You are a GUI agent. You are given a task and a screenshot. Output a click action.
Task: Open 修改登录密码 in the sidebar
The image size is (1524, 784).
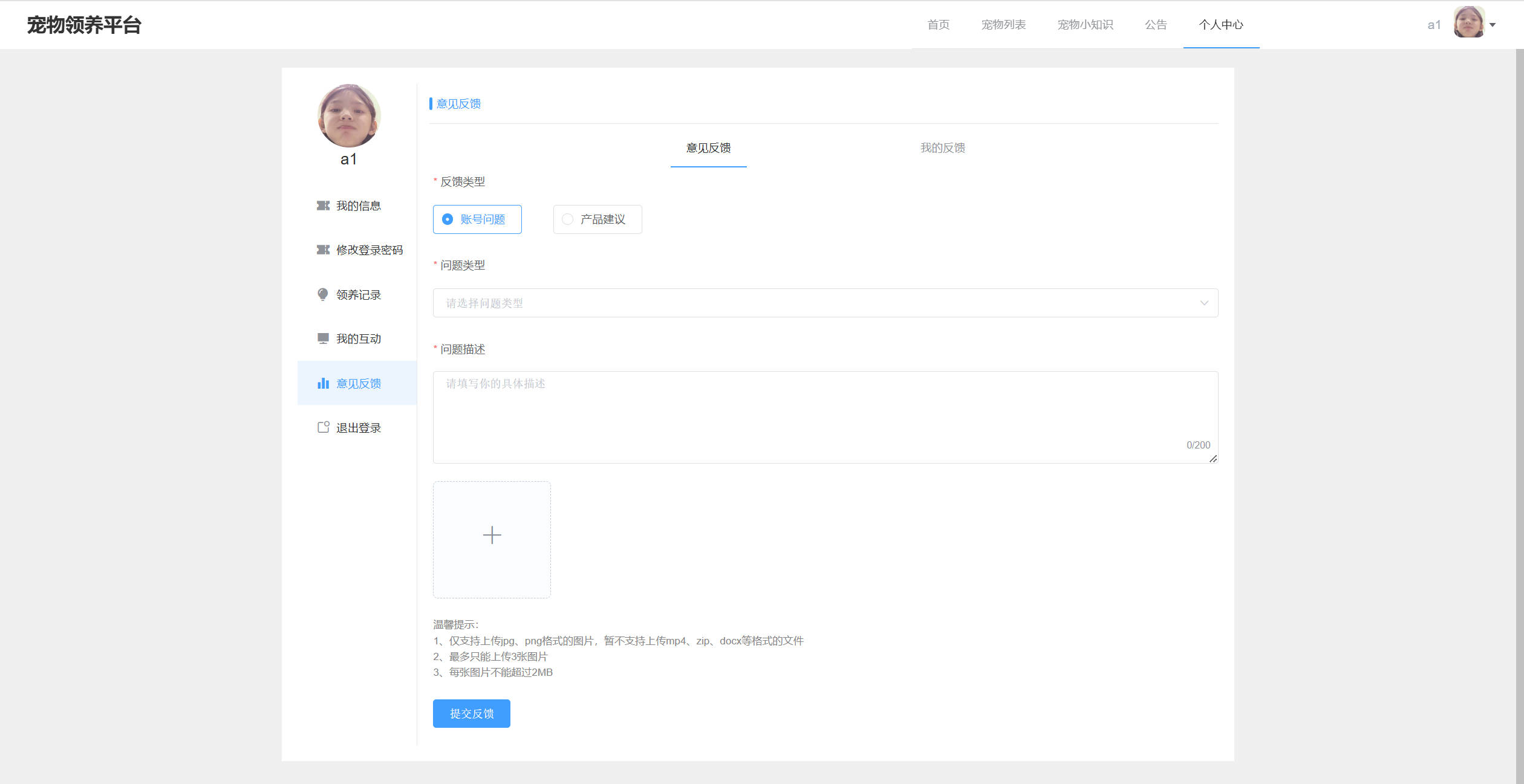pyautogui.click(x=357, y=250)
